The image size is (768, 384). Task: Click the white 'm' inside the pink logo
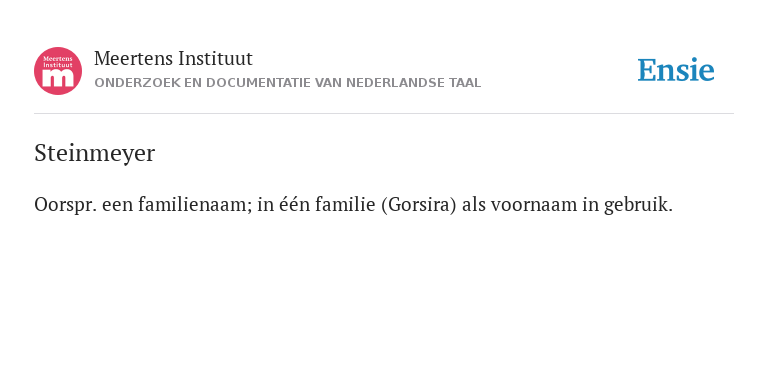coord(58,79)
